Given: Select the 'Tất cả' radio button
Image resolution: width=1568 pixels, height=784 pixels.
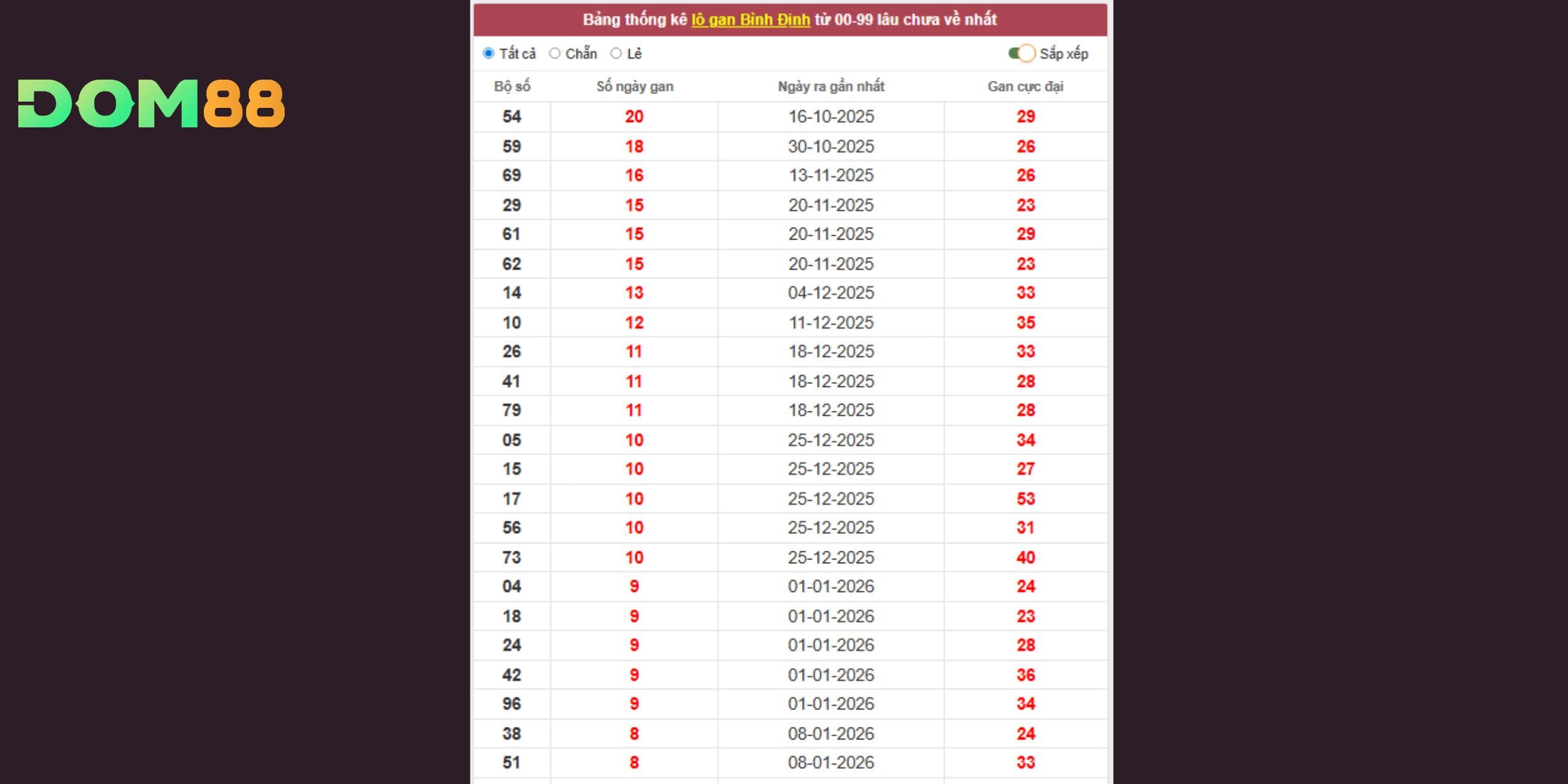Looking at the screenshot, I should (489, 53).
